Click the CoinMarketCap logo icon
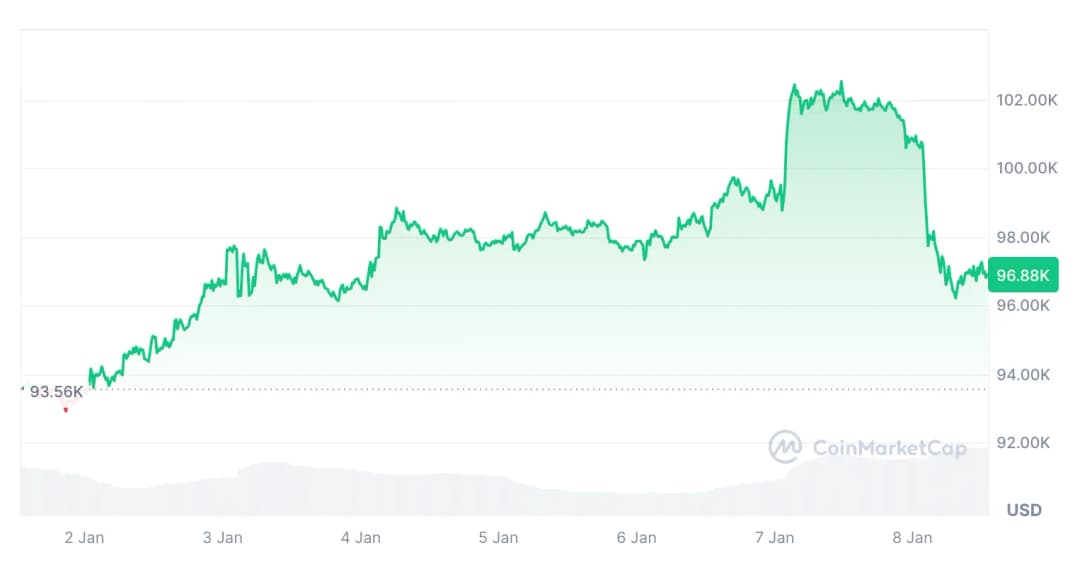1080x577 pixels. click(x=785, y=447)
